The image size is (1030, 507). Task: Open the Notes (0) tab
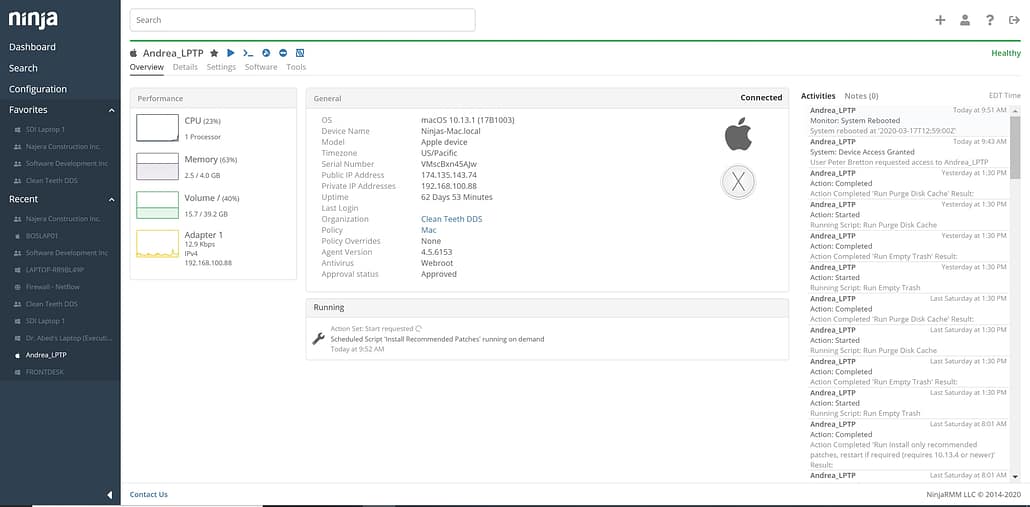coord(861,96)
